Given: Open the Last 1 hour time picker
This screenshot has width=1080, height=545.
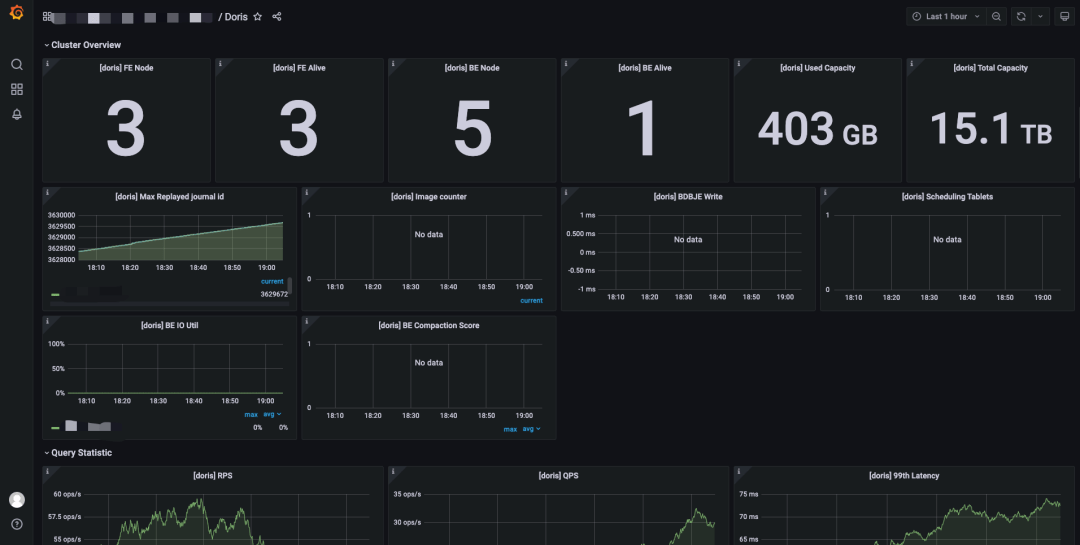Looking at the screenshot, I should coord(946,17).
